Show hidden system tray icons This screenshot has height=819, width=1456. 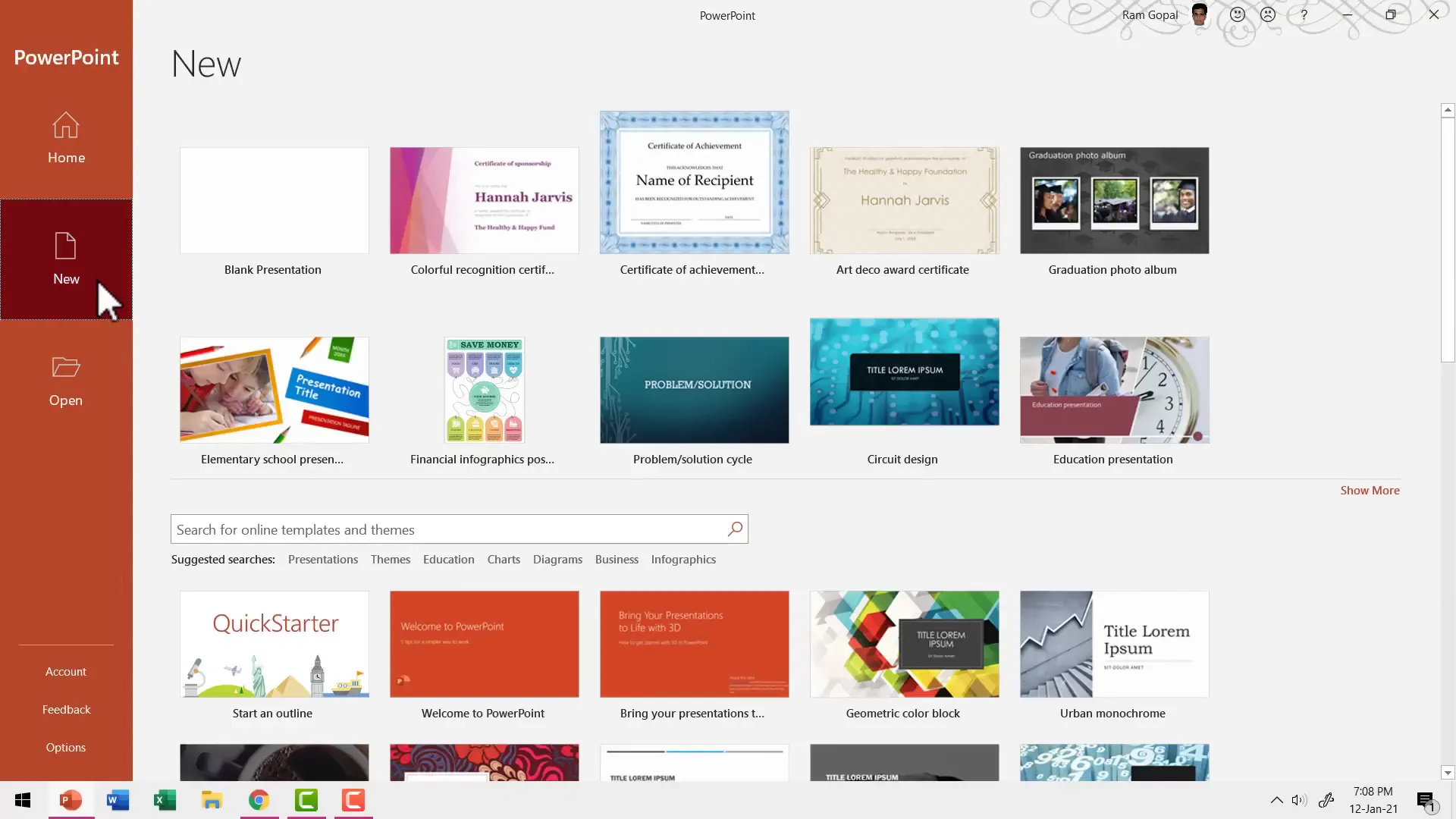tap(1277, 800)
